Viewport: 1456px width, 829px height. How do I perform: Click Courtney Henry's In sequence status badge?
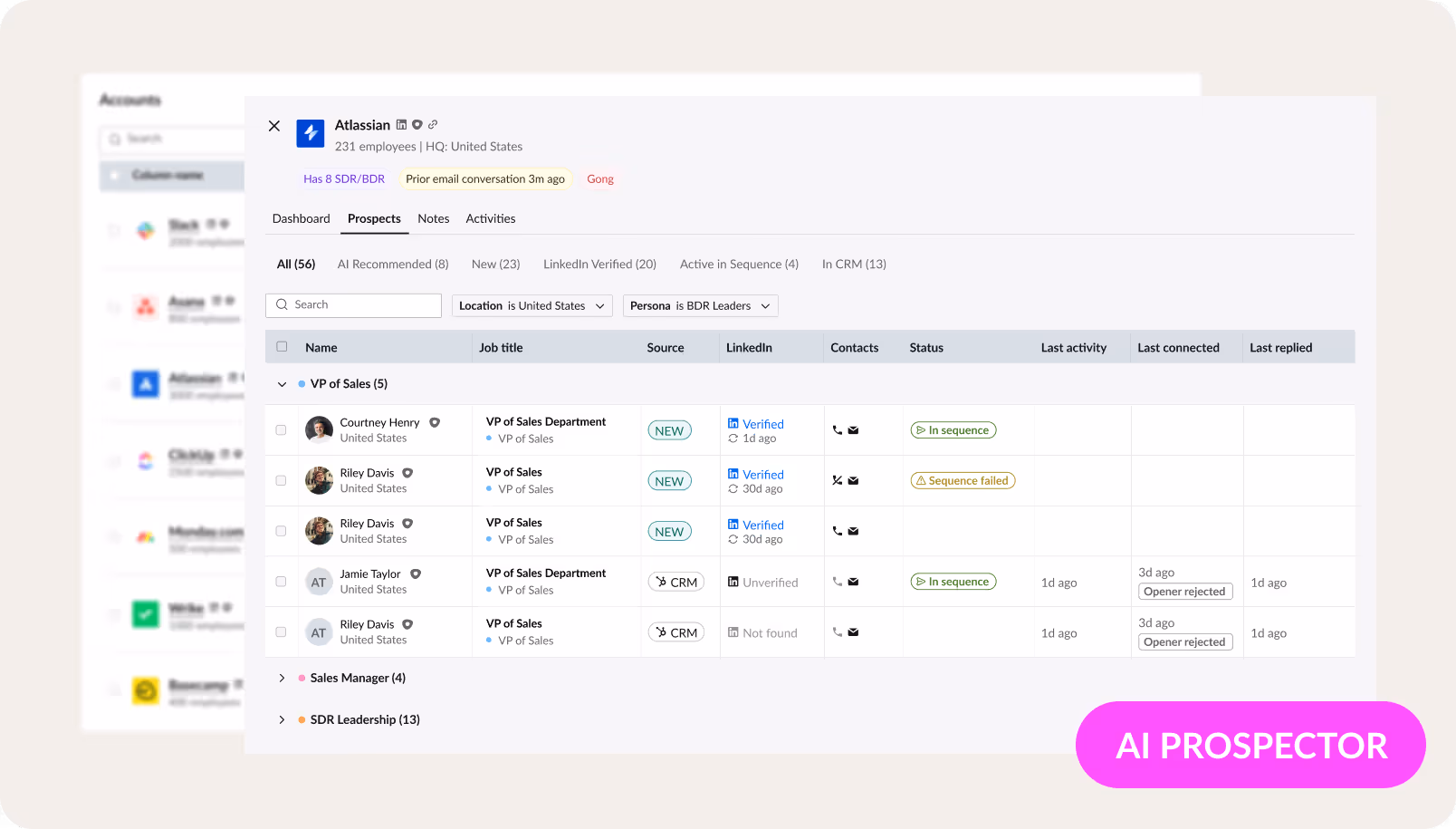(x=953, y=430)
